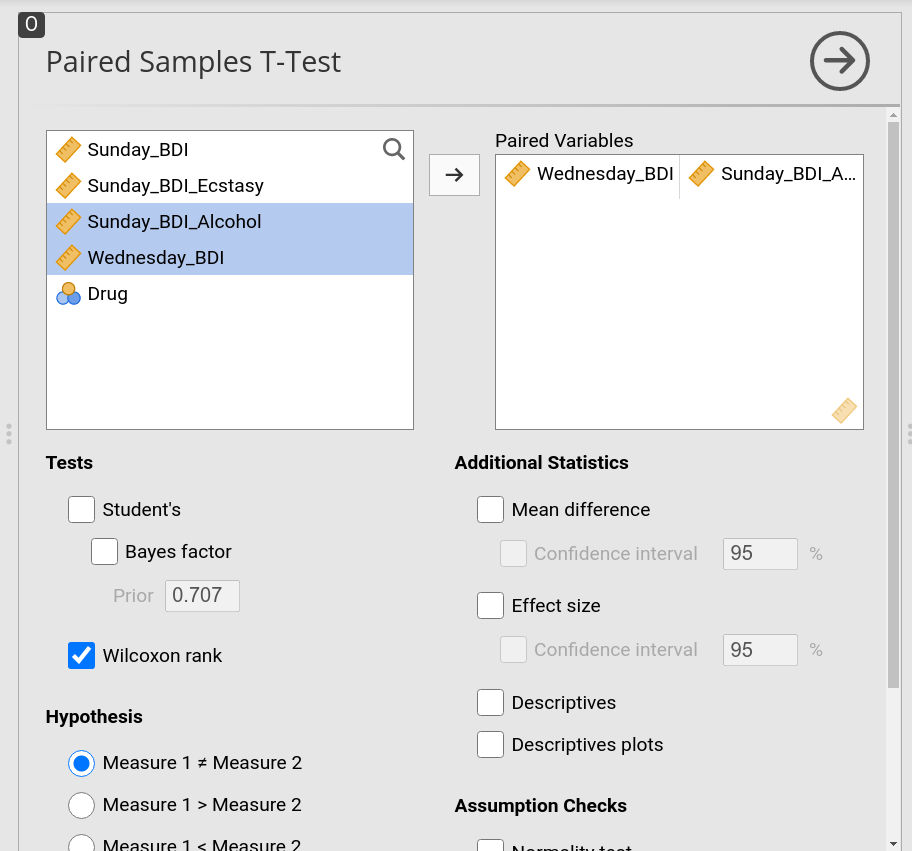
Task: Select Sunday_BDI_A... in paired variables
Action: click(771, 174)
